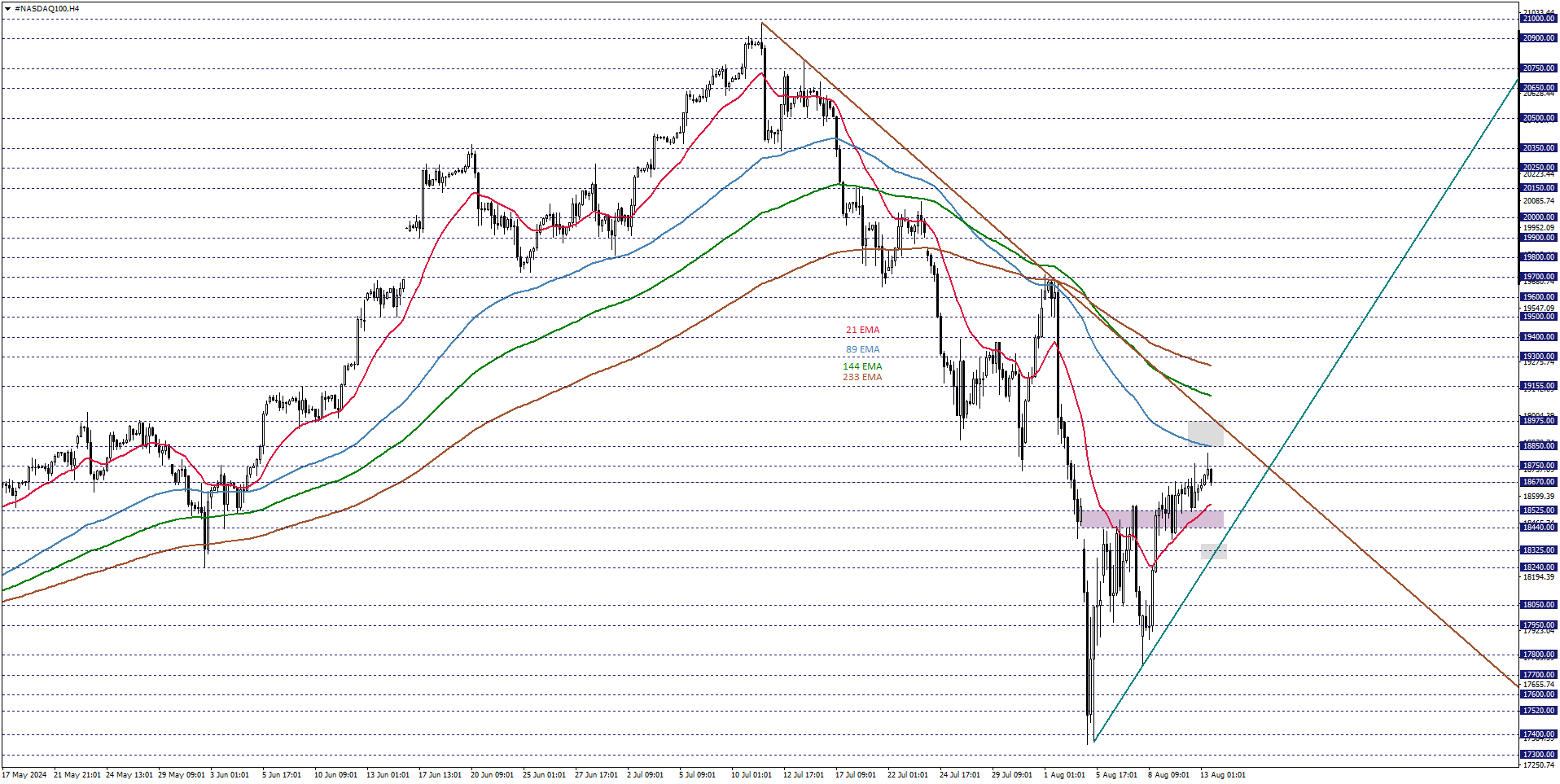Click the purple shaded zone near 18525
The height and width of the screenshot is (784, 1560).
click(x=1152, y=519)
